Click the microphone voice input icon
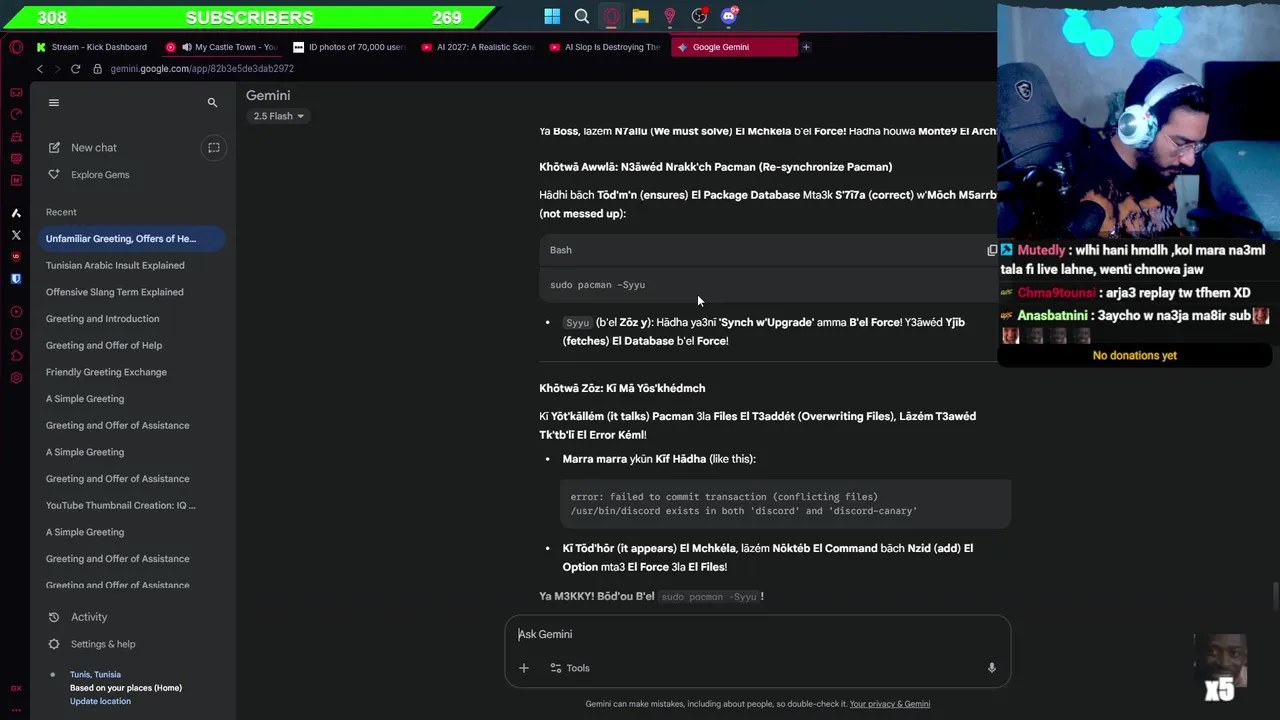1280x720 pixels. coord(991,668)
